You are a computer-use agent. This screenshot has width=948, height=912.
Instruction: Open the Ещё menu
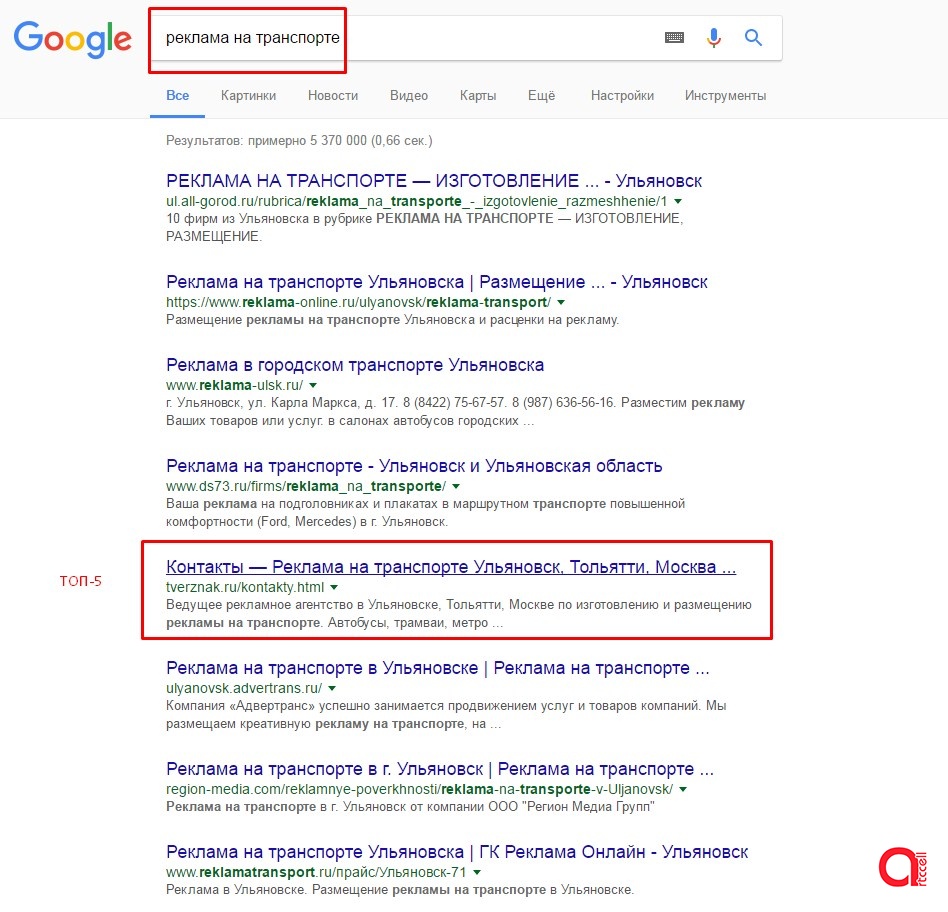(x=541, y=96)
